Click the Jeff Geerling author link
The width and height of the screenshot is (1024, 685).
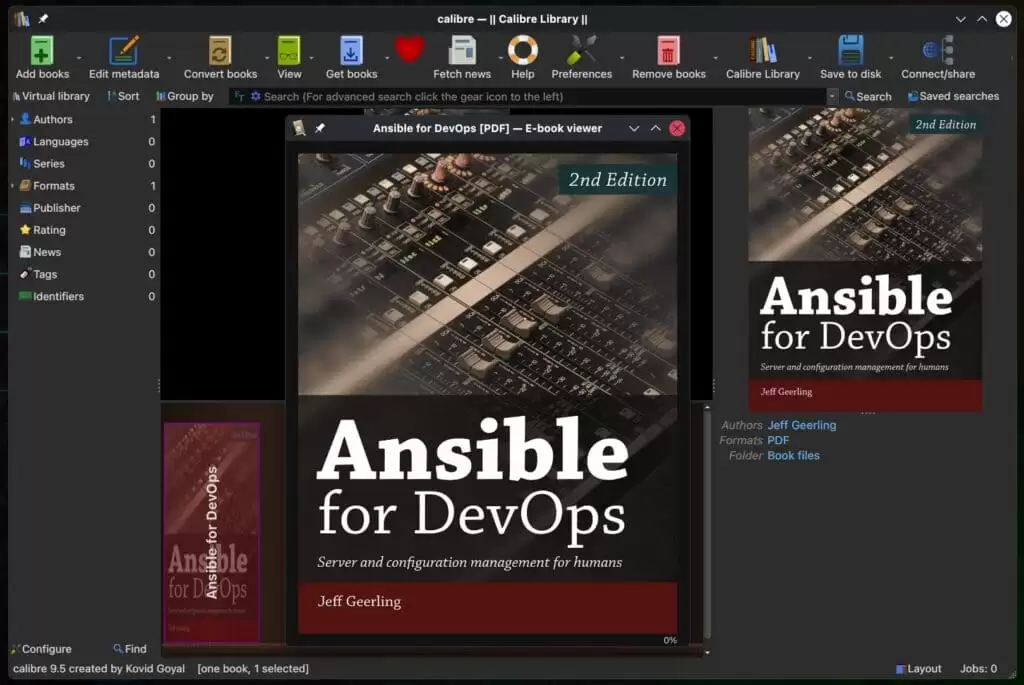point(801,425)
